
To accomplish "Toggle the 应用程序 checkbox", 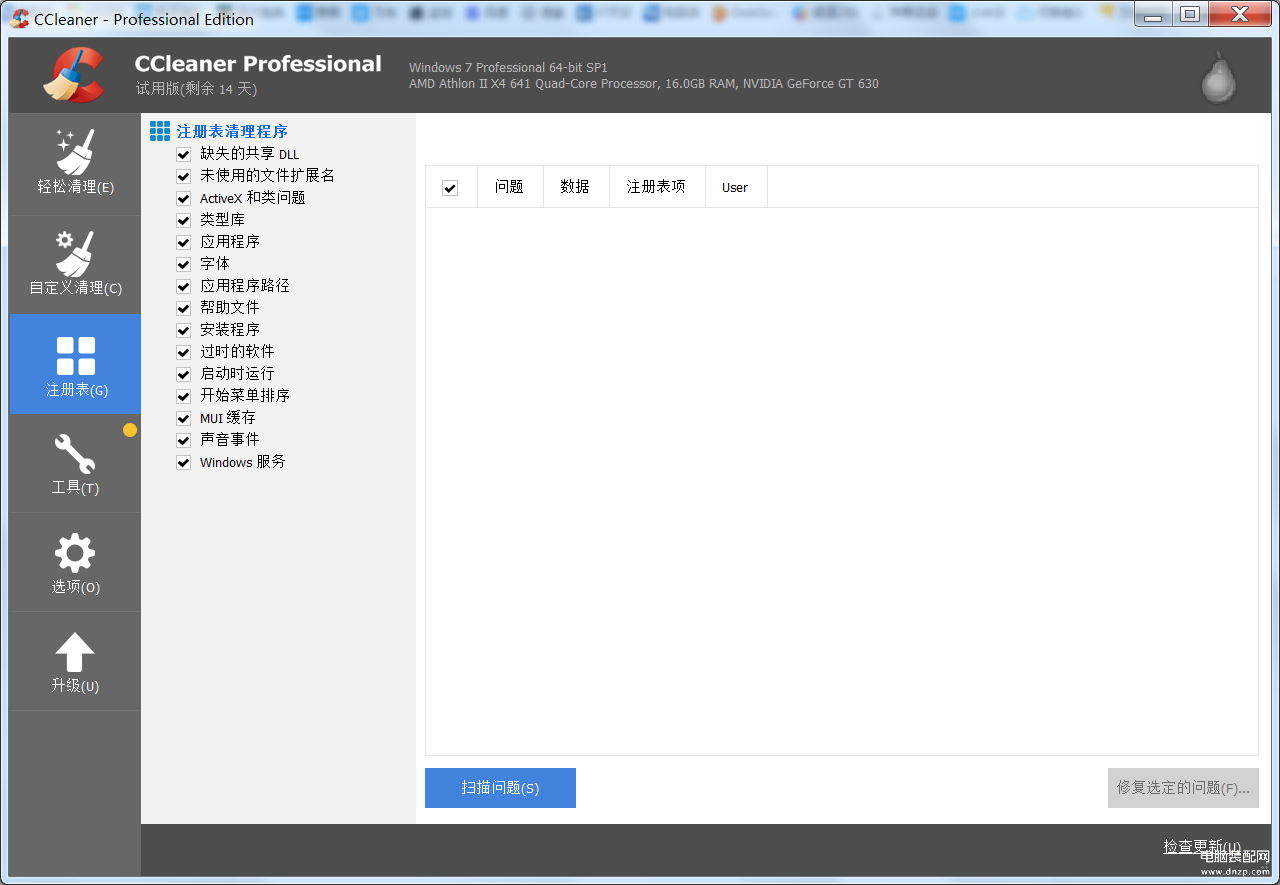I will tap(183, 242).
